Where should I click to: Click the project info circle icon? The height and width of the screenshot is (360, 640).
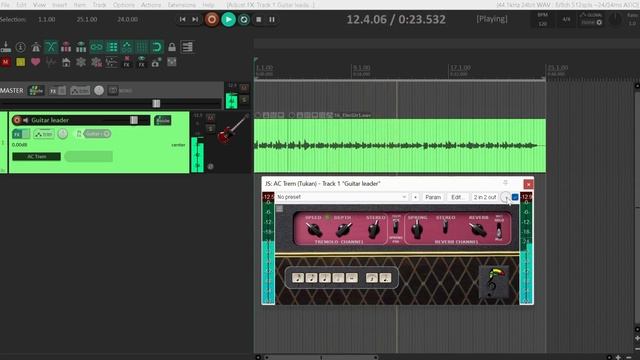[20, 47]
